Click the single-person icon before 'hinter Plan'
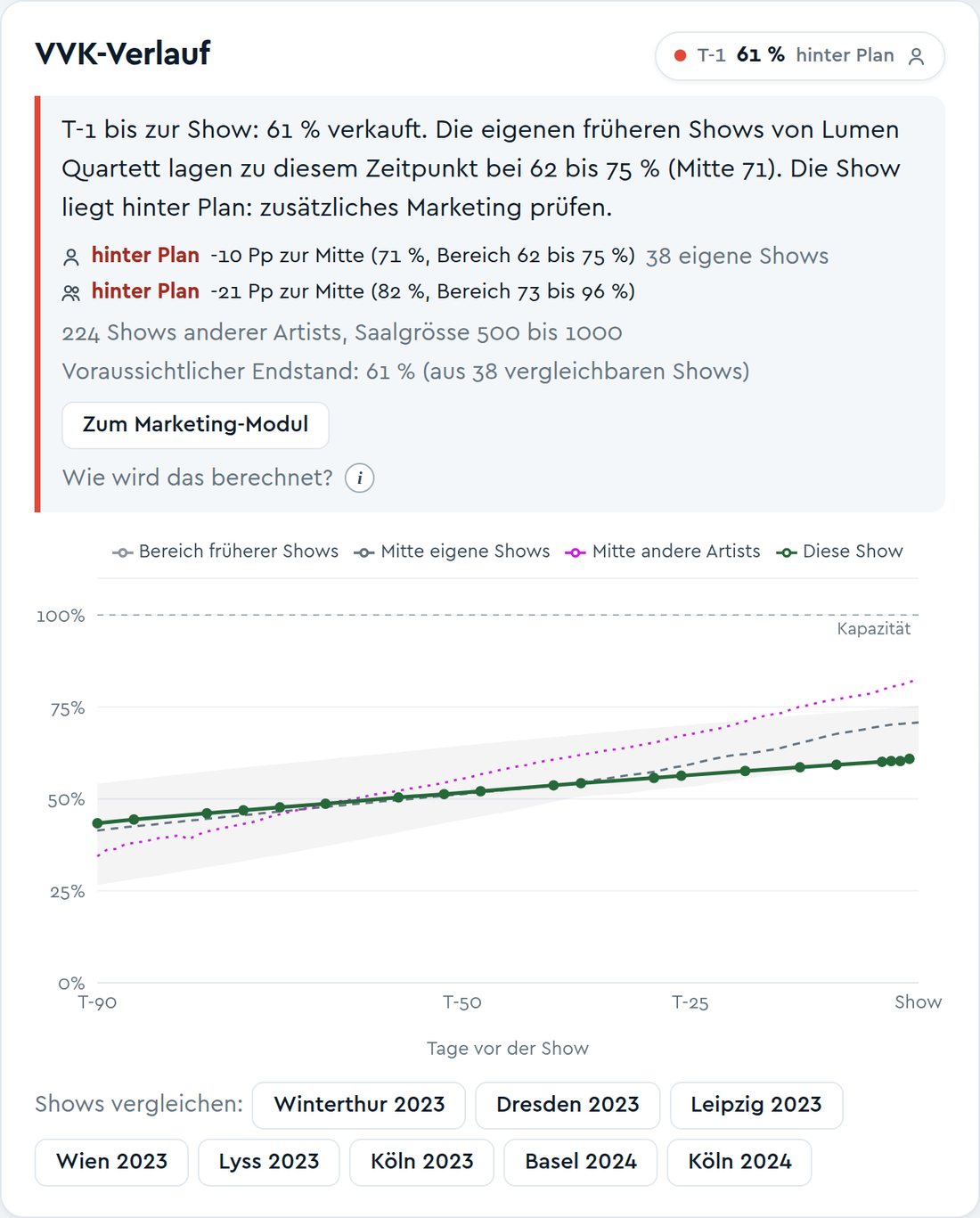Image resolution: width=980 pixels, height=1218 pixels. (71, 257)
